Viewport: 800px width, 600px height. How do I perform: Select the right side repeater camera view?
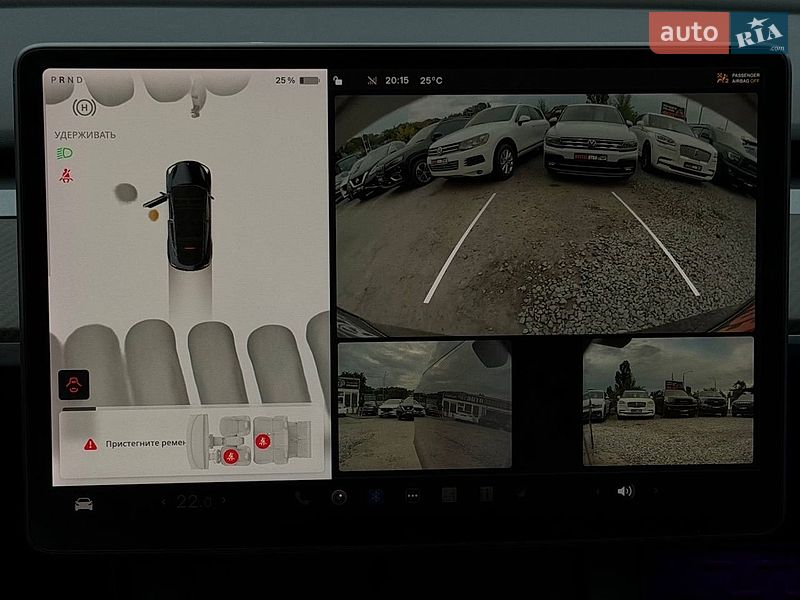[668, 401]
